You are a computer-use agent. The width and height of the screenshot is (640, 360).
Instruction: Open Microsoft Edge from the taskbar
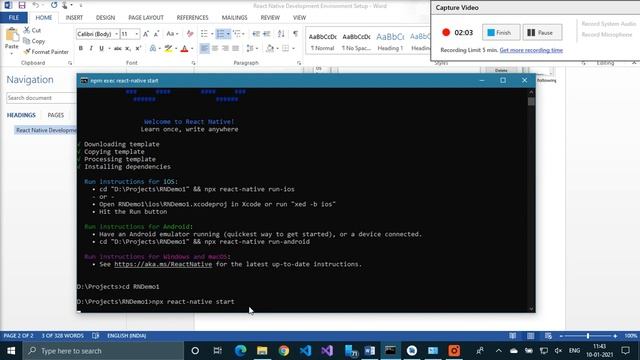(x=240, y=351)
